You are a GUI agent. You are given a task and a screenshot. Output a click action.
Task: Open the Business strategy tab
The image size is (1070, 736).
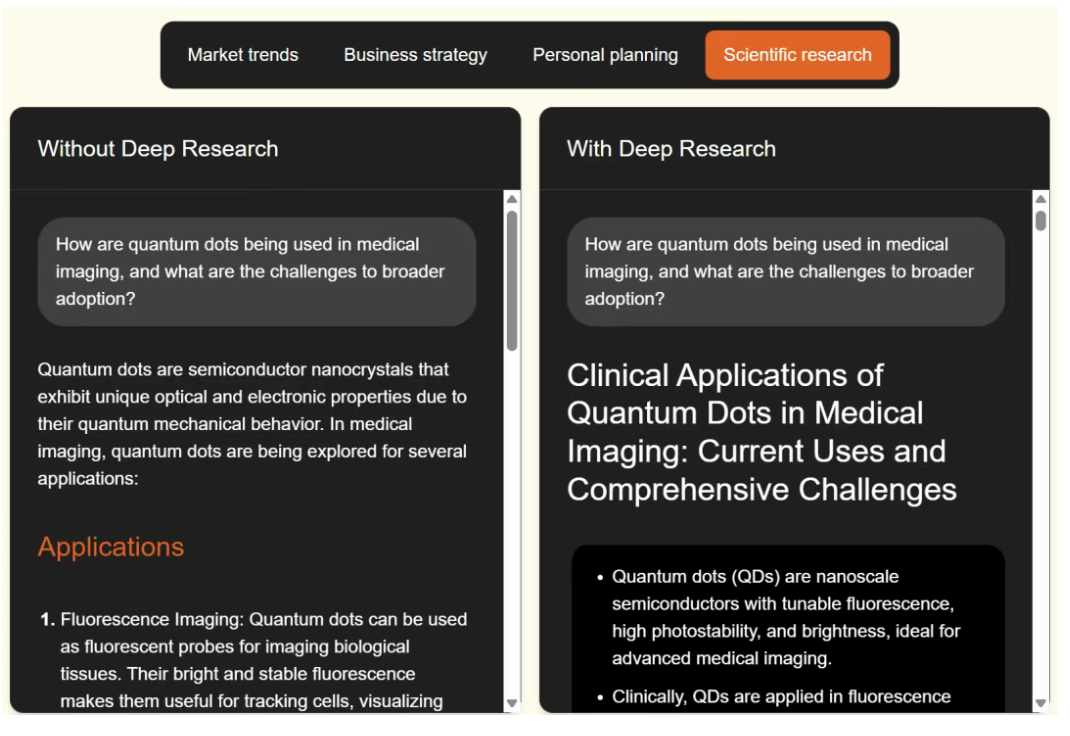[415, 55]
